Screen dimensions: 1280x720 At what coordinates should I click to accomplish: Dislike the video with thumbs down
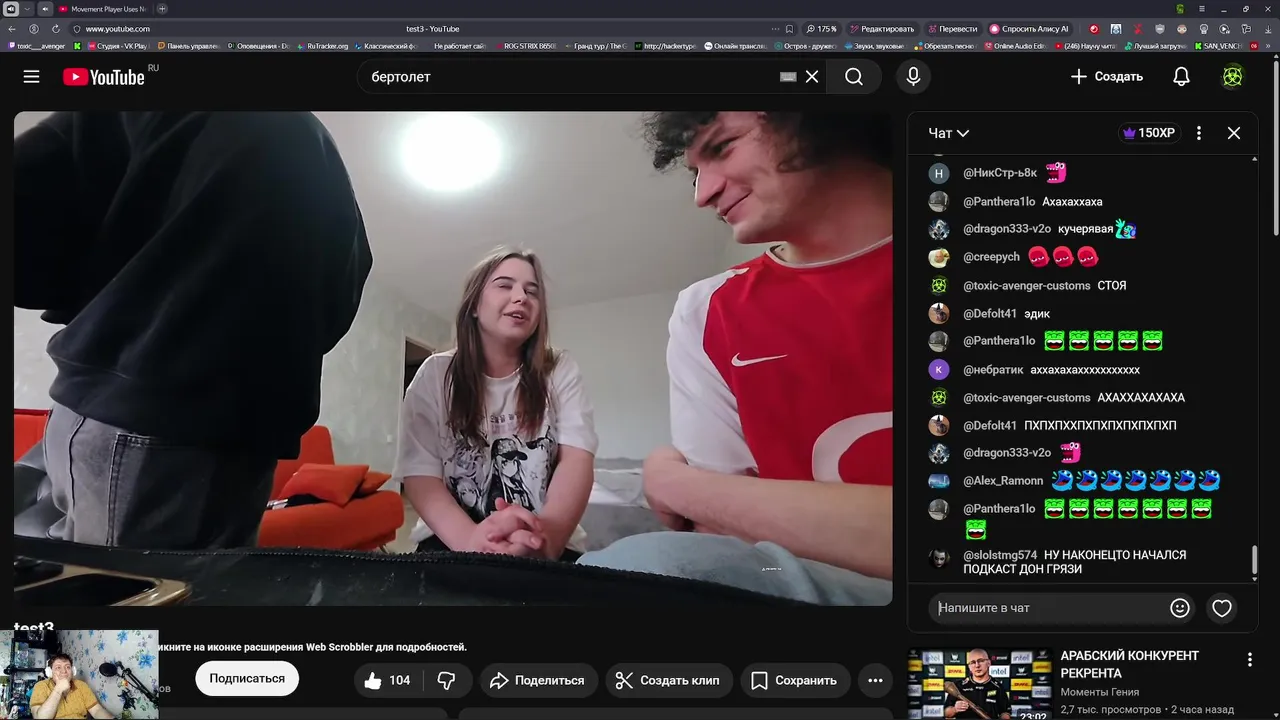(447, 681)
